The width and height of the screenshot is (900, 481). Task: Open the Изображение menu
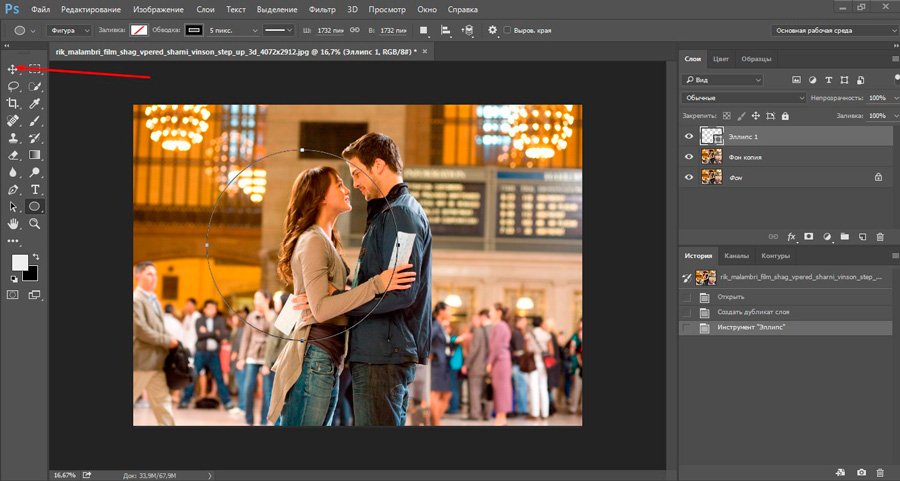click(x=158, y=10)
